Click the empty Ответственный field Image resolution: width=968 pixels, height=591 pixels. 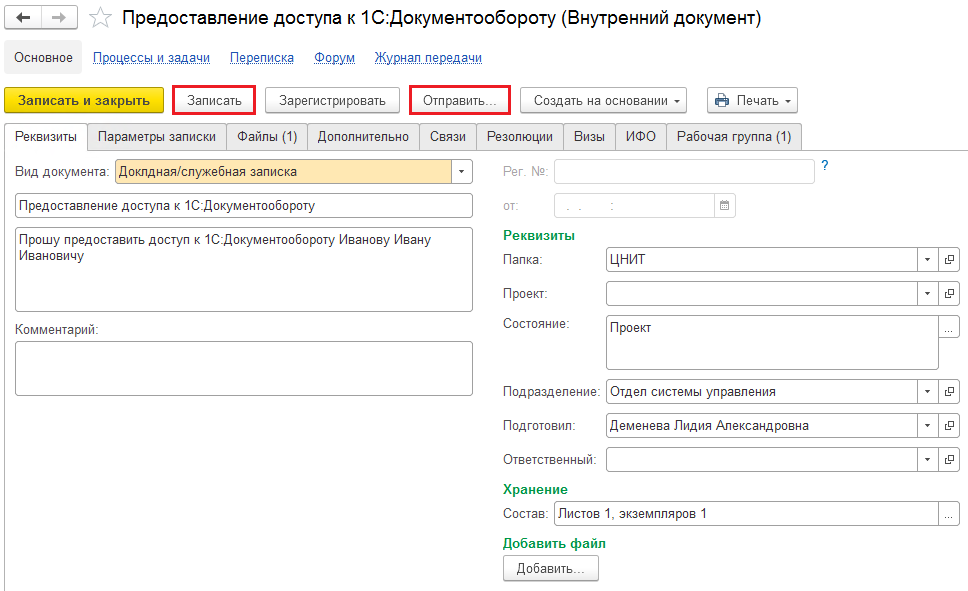[x=762, y=459]
